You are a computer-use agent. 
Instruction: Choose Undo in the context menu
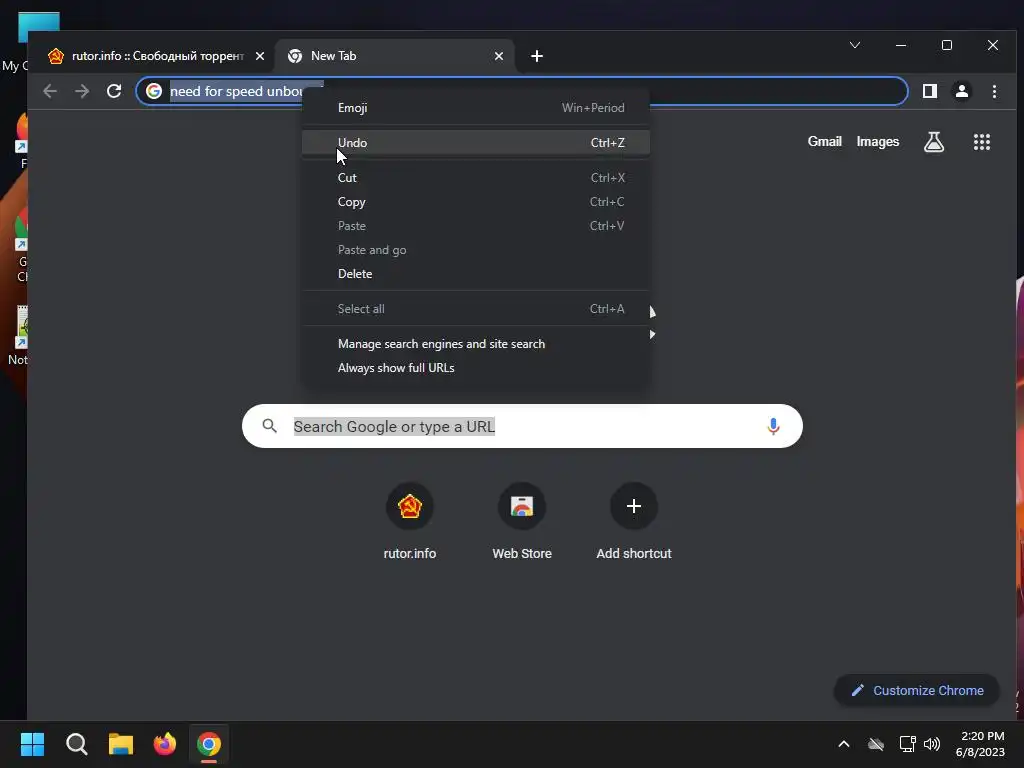coord(476,142)
